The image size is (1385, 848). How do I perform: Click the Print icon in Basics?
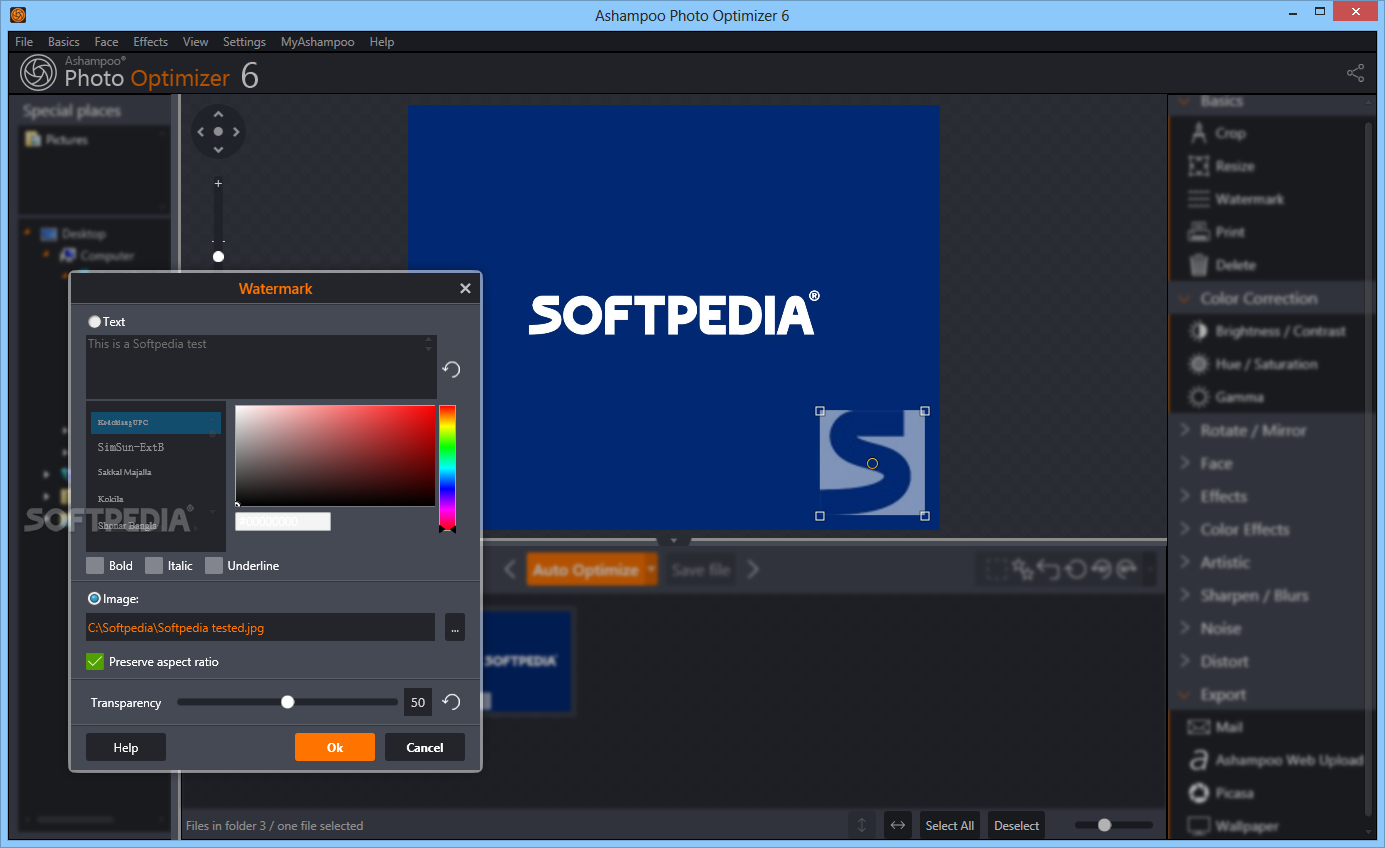point(1199,232)
